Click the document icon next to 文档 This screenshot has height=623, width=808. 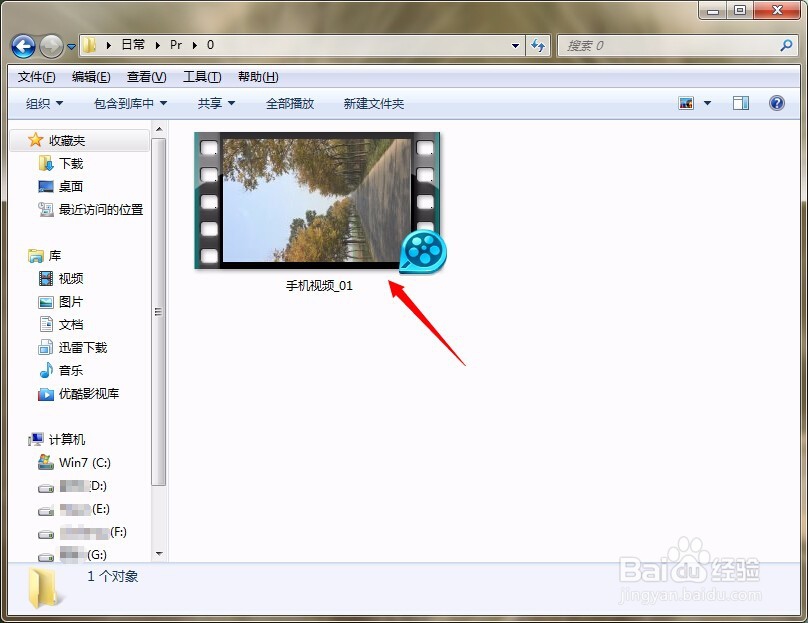[46, 324]
